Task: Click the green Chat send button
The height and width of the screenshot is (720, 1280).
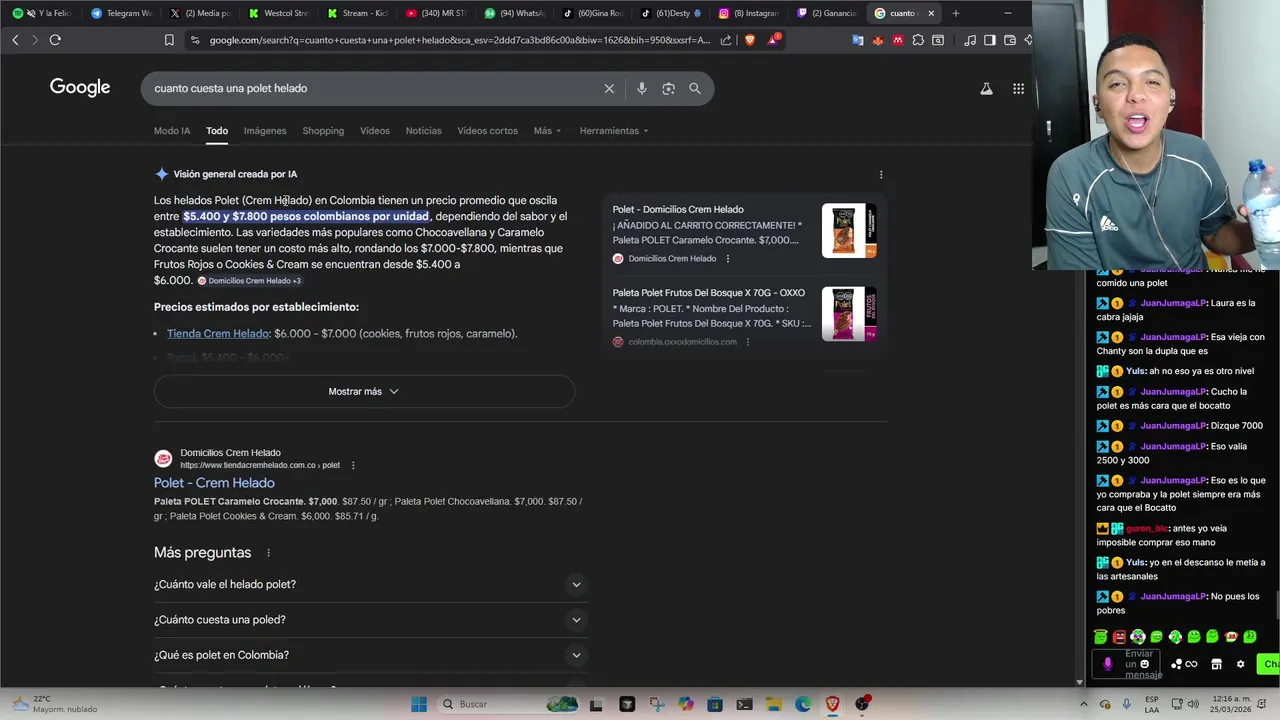Action: [x=1270, y=664]
